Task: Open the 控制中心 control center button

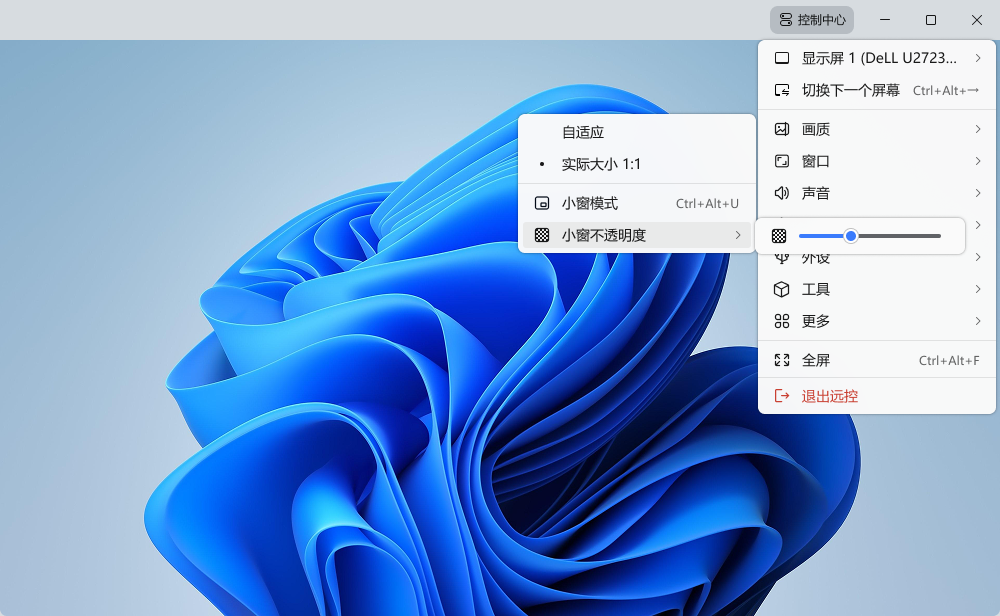Action: click(811, 20)
